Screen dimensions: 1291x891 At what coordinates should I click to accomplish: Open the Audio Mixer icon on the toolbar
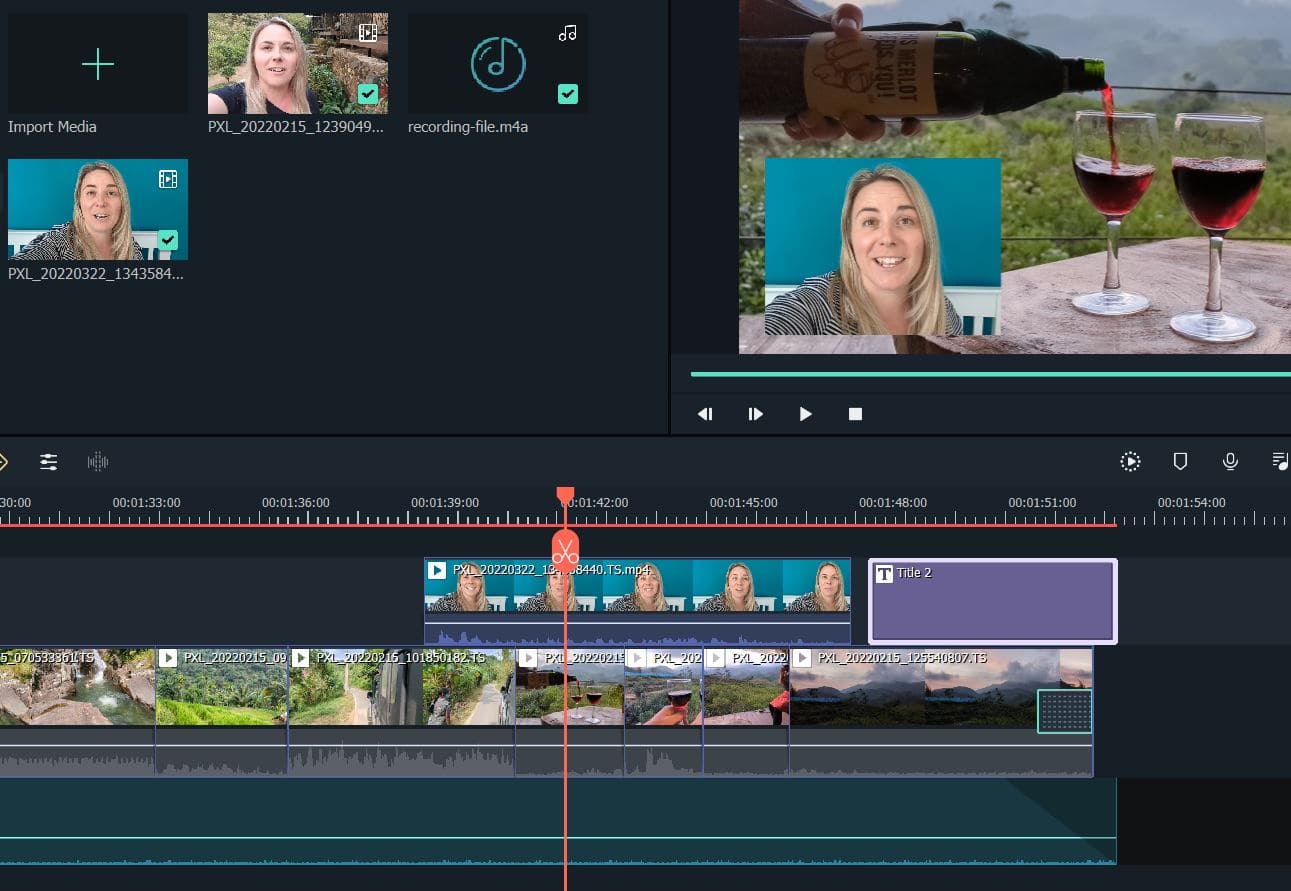coord(1280,461)
